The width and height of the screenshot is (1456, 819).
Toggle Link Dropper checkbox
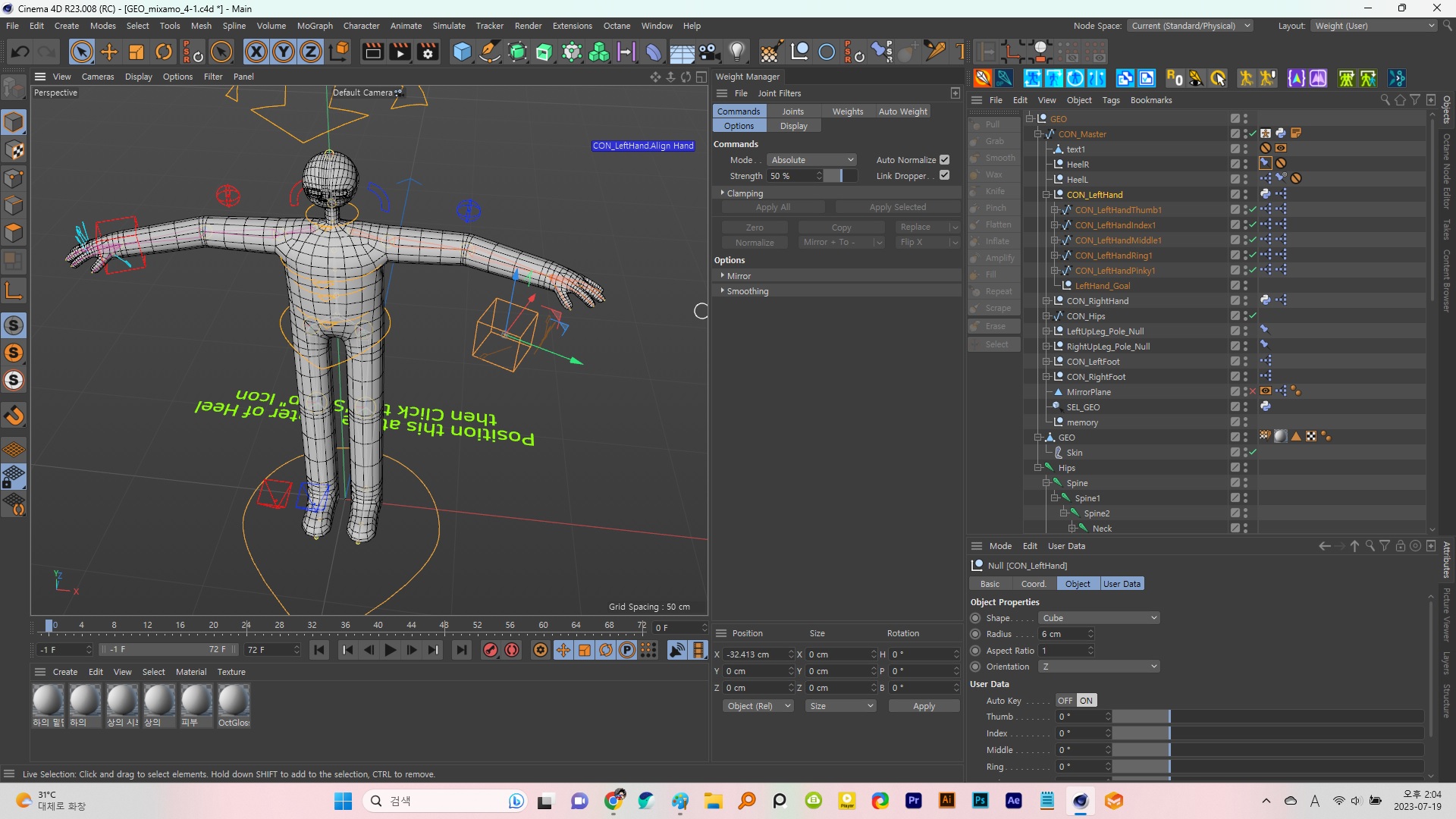coord(944,175)
